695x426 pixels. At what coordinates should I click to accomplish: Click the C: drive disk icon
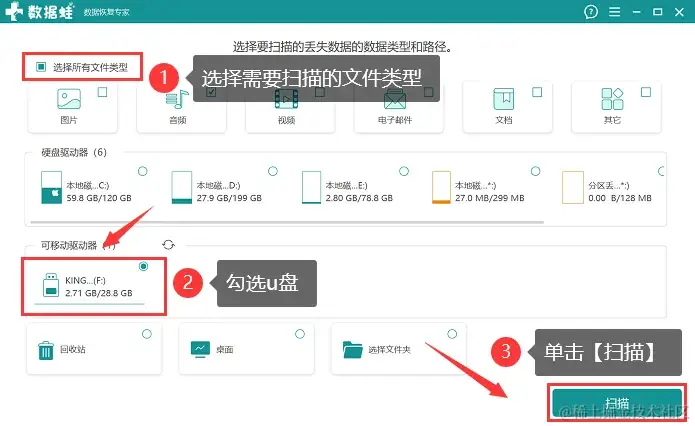coord(51,188)
